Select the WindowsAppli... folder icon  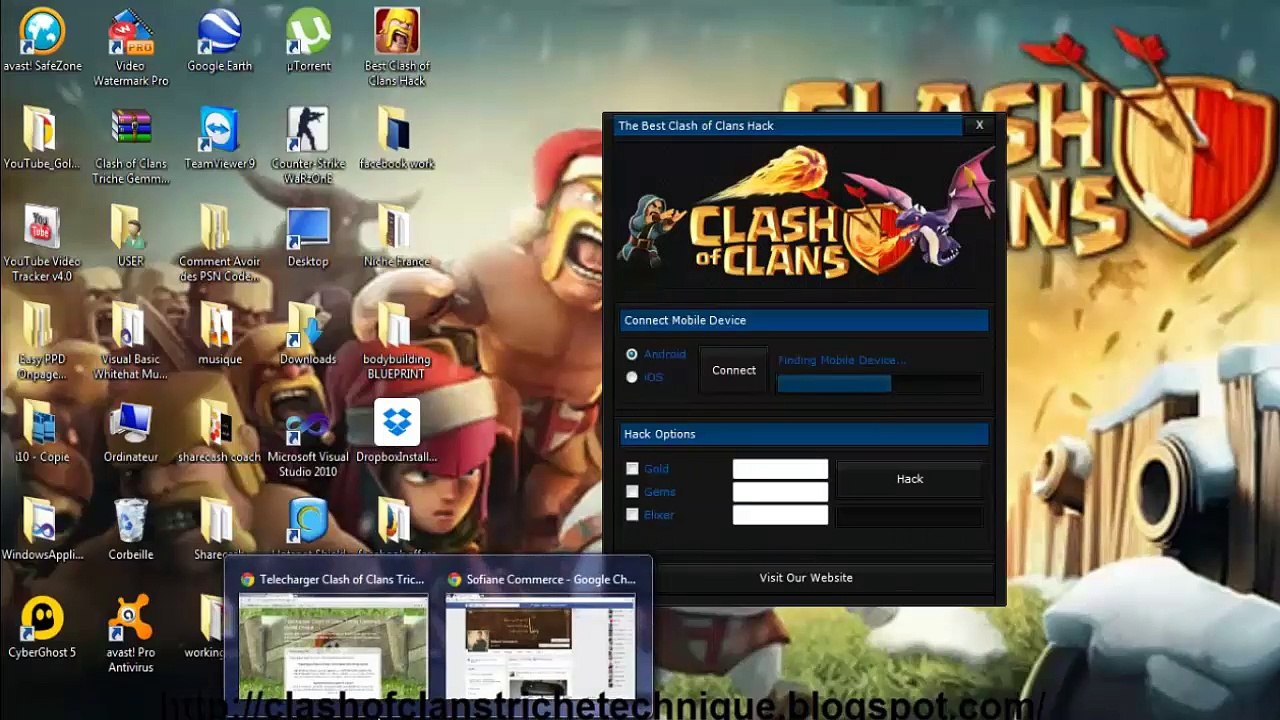coord(42,530)
